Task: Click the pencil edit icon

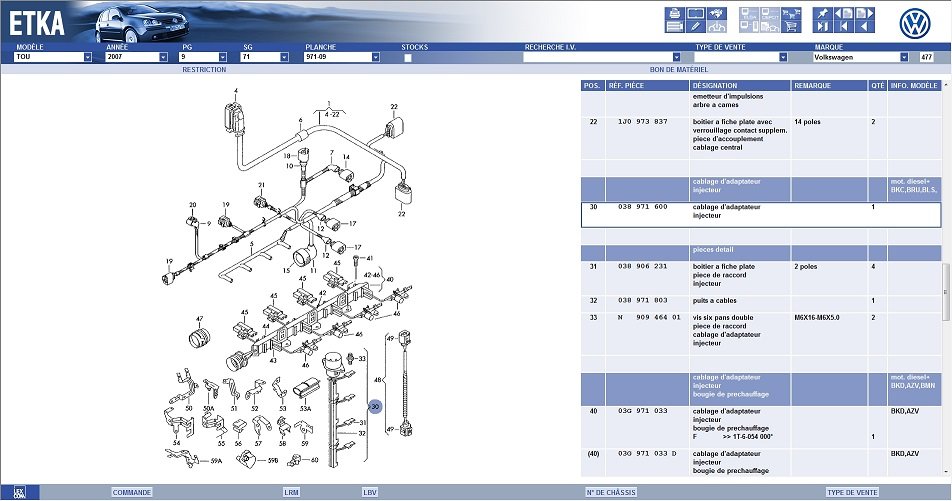Action: (696, 27)
